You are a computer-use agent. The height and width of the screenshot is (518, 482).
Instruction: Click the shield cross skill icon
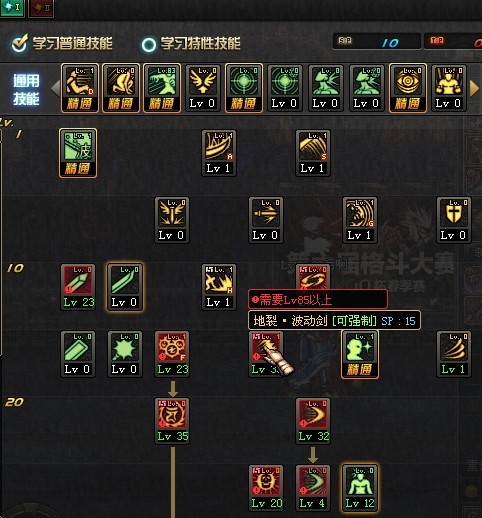tap(454, 220)
